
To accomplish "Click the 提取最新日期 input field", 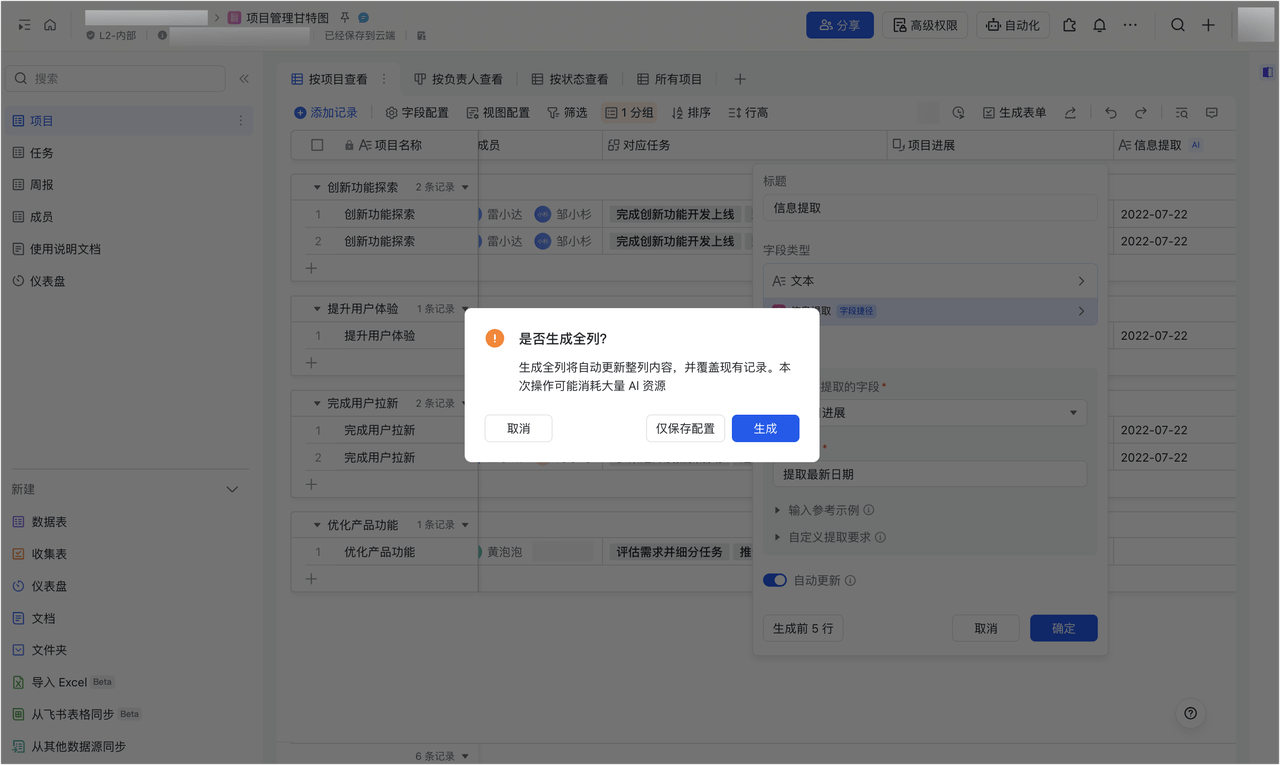I will click(930, 474).
